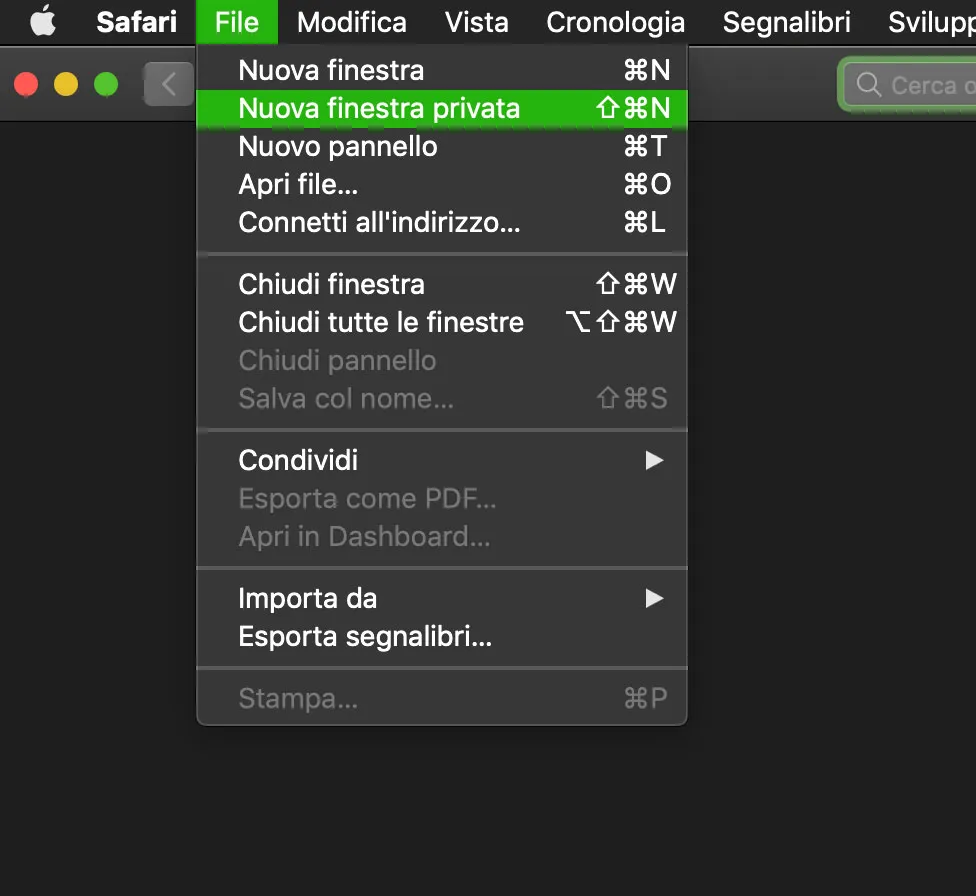Open the Safari application menu
The image size is (976, 896).
click(135, 21)
